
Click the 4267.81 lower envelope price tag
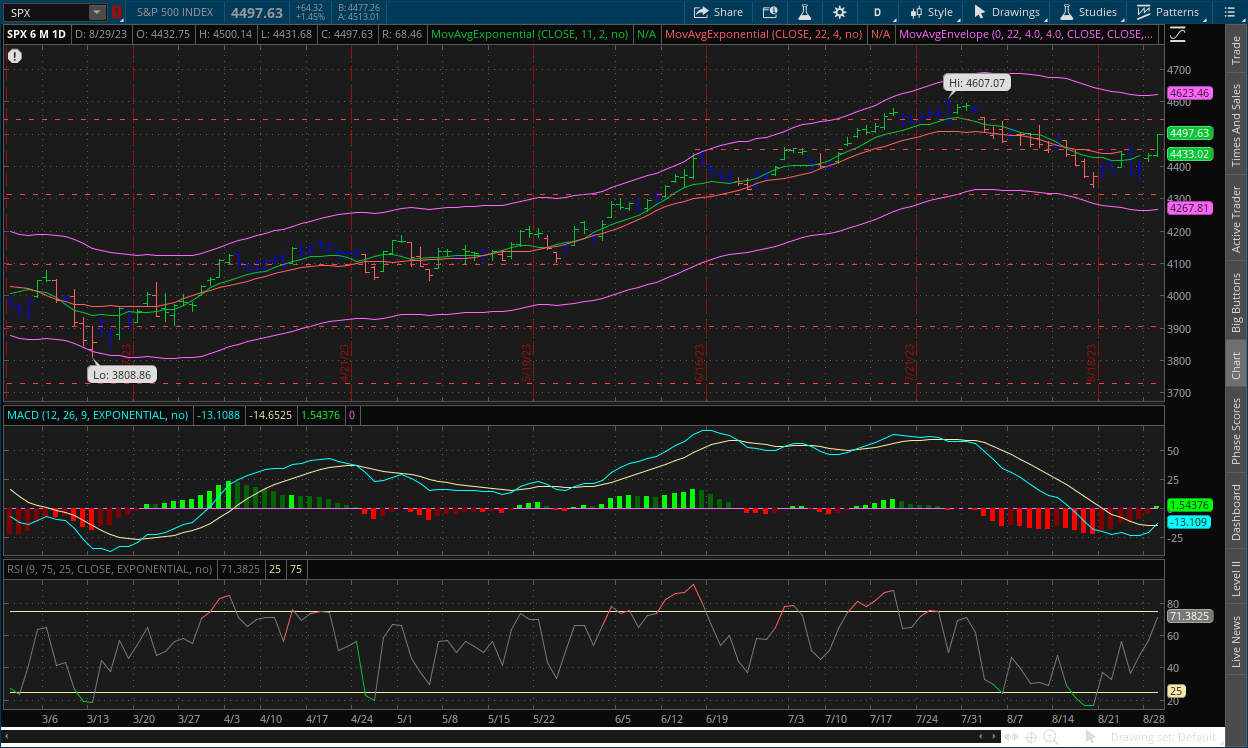(1190, 208)
